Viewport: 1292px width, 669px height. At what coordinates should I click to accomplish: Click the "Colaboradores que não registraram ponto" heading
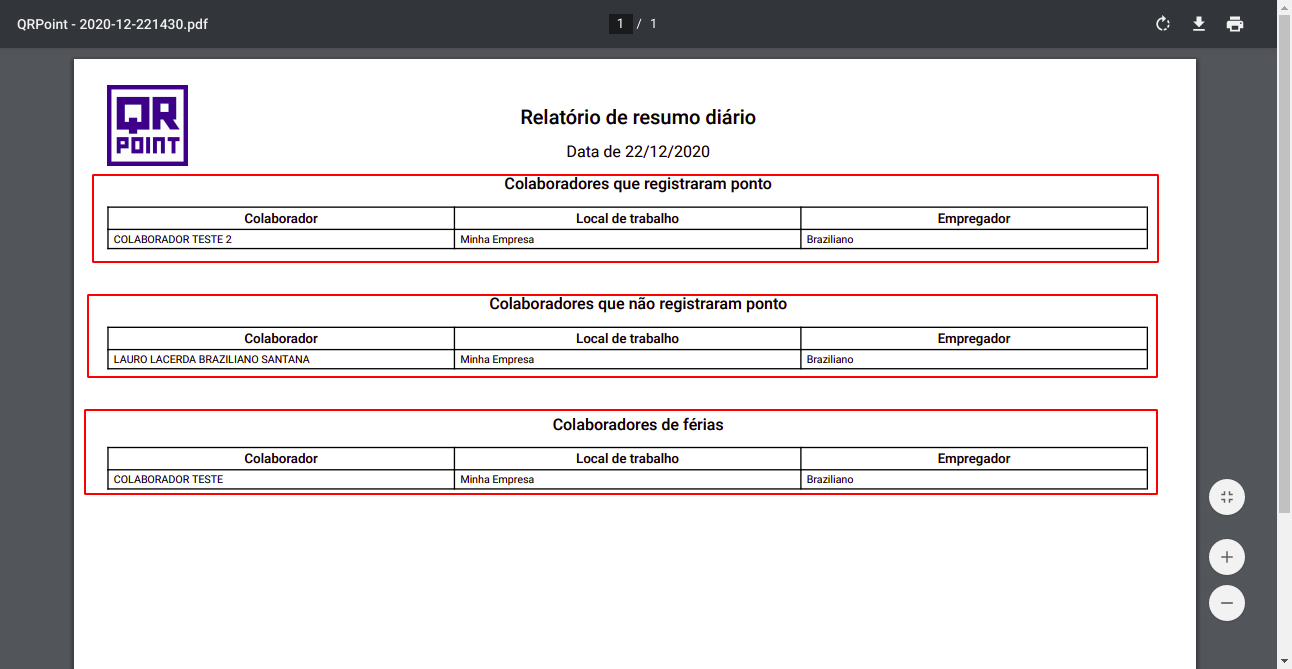[x=638, y=304]
